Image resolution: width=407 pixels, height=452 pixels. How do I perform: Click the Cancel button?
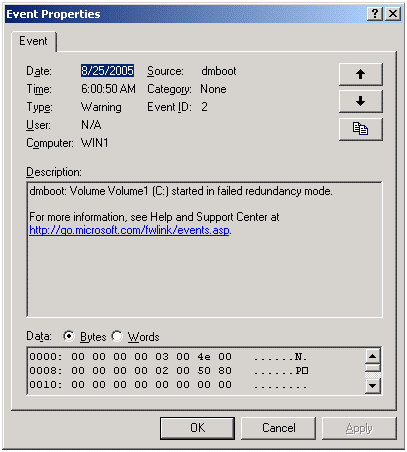278,428
